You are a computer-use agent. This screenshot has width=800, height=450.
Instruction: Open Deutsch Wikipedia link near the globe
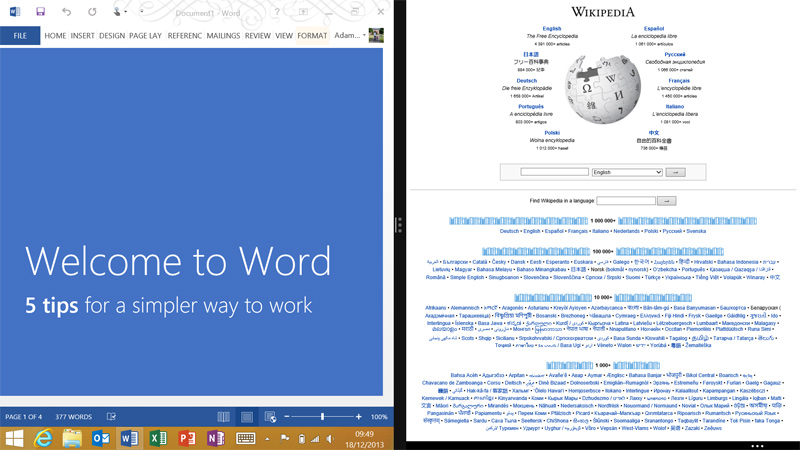tap(527, 81)
